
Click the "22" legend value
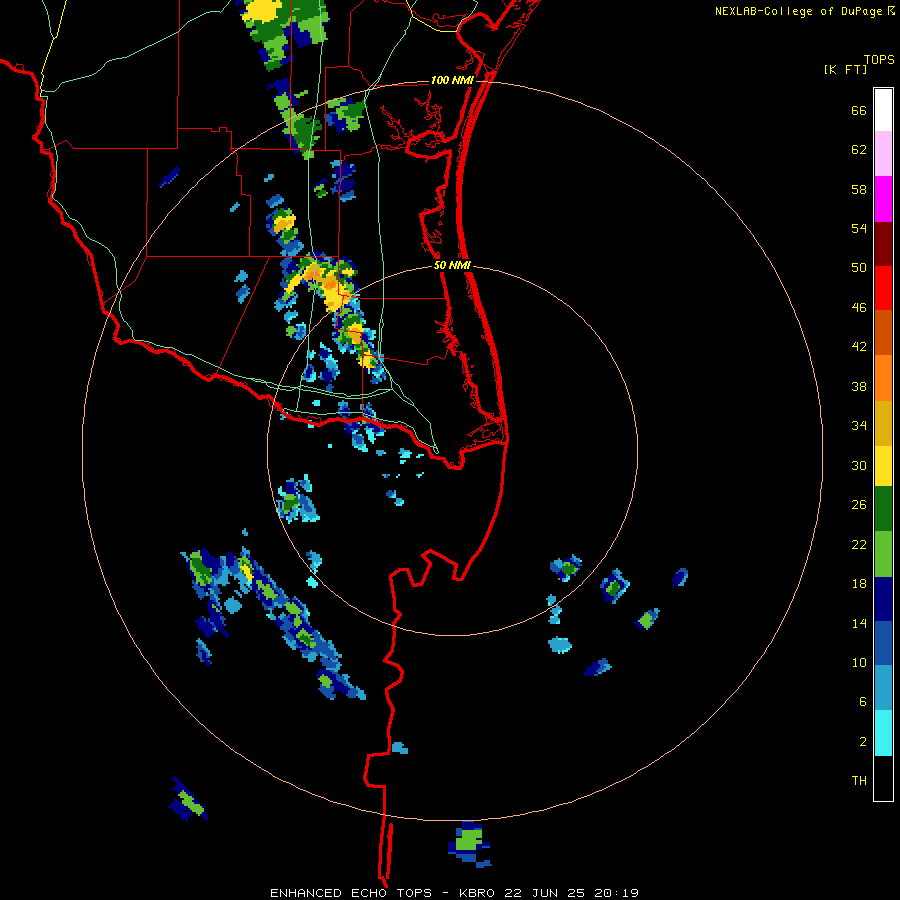(x=859, y=545)
